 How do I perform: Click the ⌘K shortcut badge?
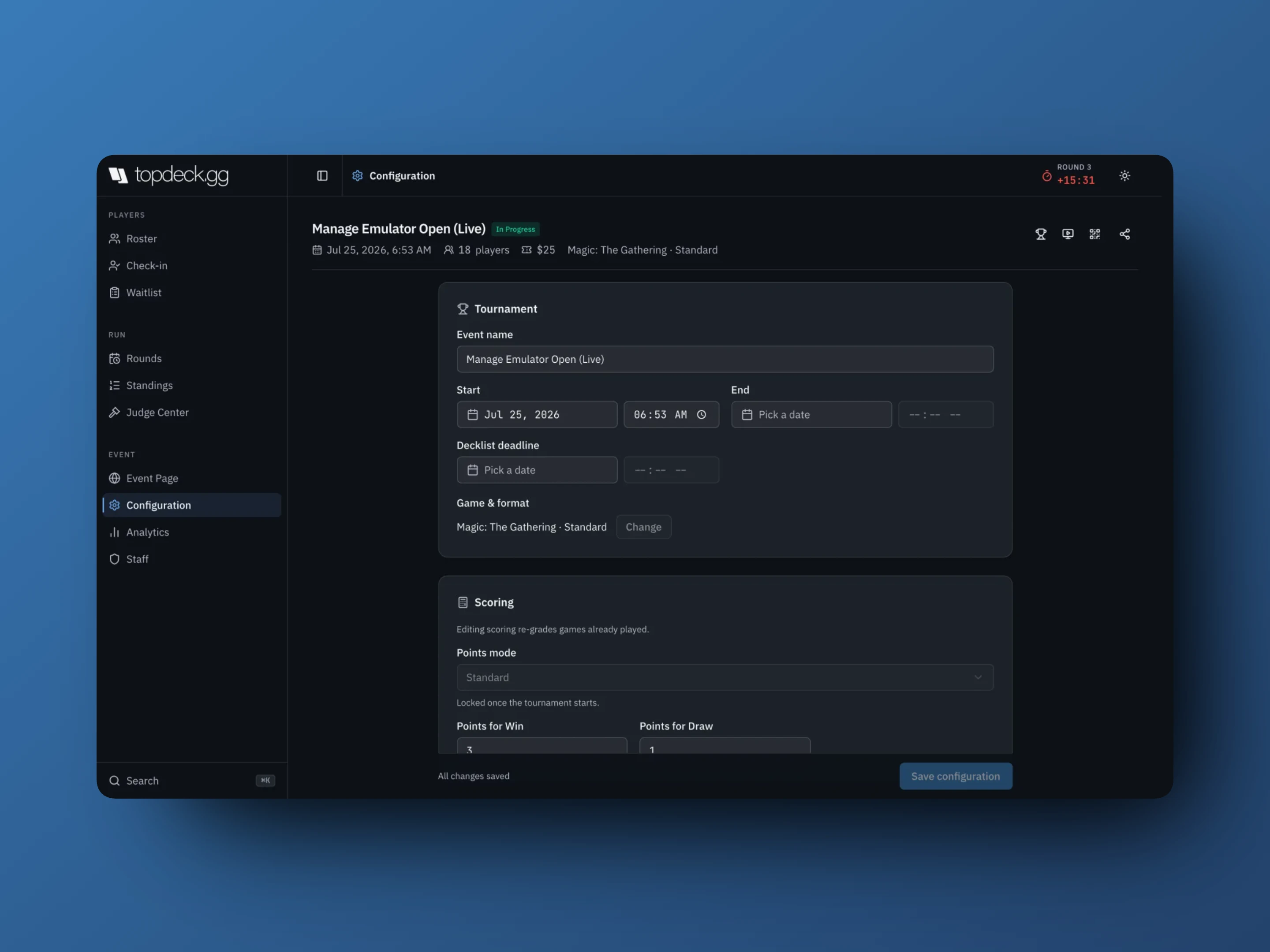[265, 781]
